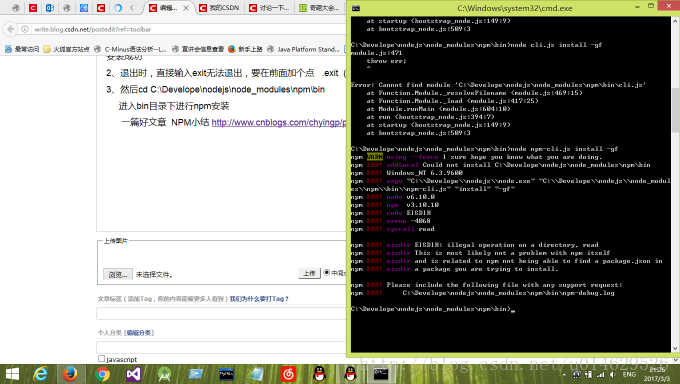Follow the cnblogs.com/chyingp link

click(x=279, y=122)
